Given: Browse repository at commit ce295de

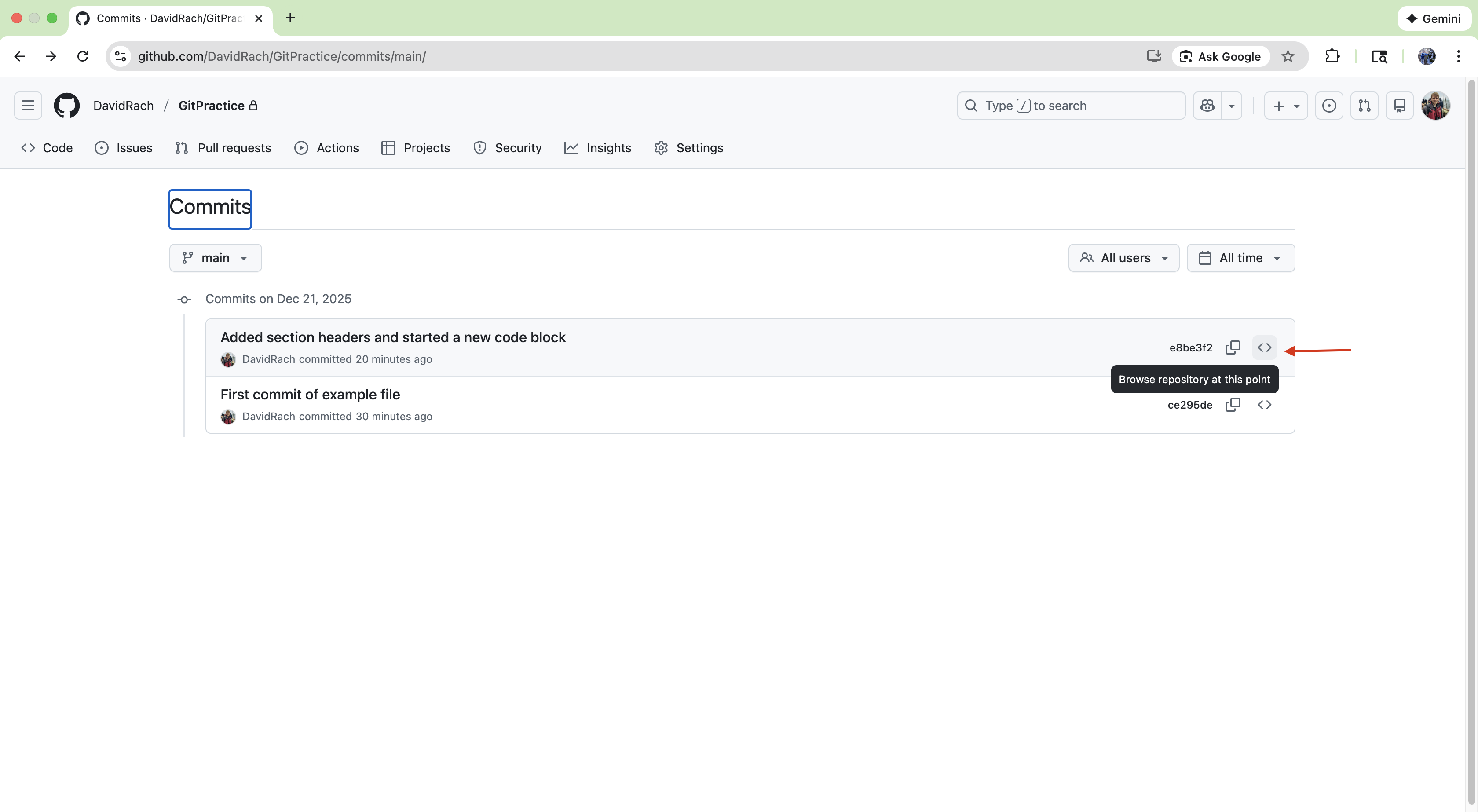Looking at the screenshot, I should coord(1264,405).
